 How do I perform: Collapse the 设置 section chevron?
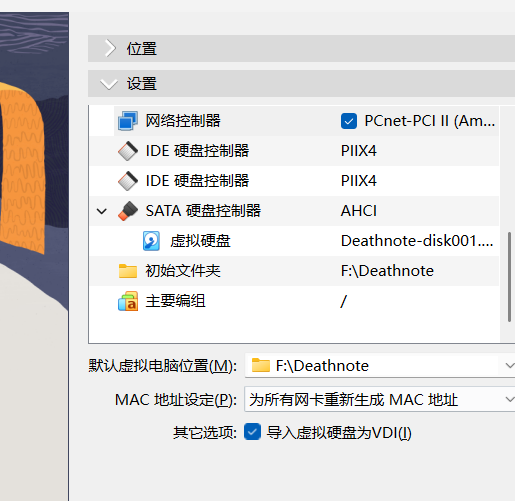pos(109,84)
